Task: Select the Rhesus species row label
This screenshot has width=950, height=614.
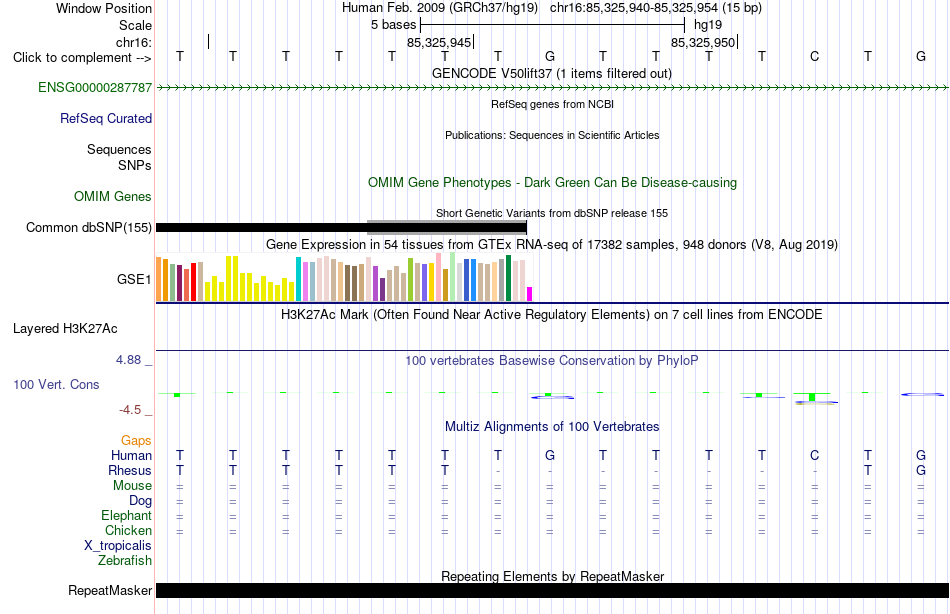Action: pos(130,470)
